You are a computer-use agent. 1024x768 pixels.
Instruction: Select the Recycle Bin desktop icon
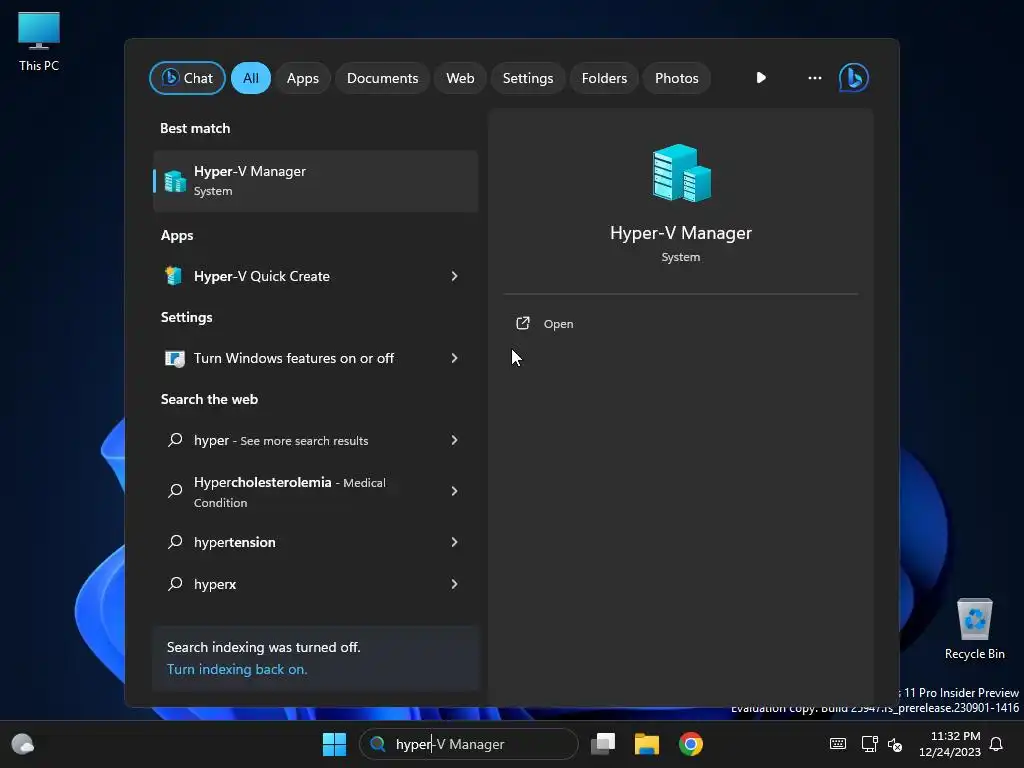(x=974, y=629)
